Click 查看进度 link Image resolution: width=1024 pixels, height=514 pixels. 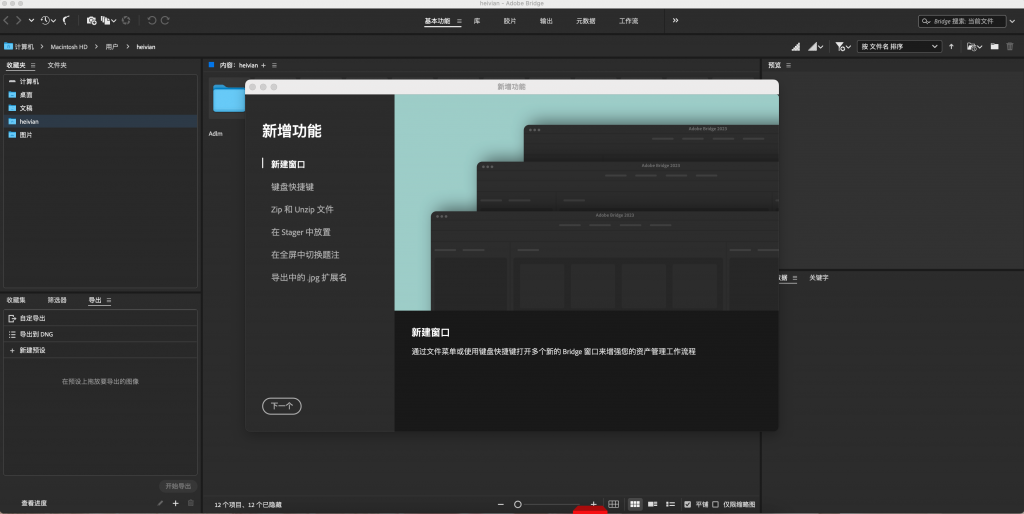click(34, 504)
